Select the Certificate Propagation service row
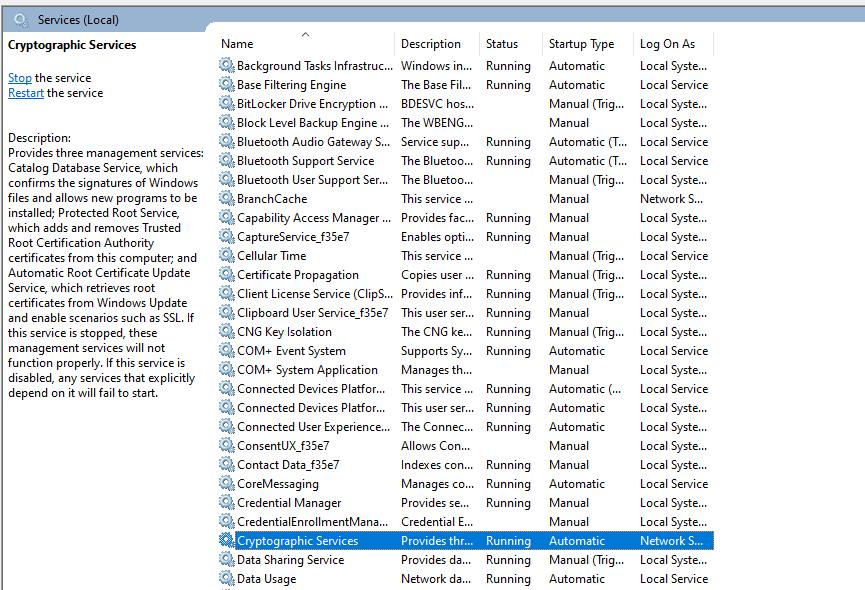The height and width of the screenshot is (590, 865). point(298,275)
